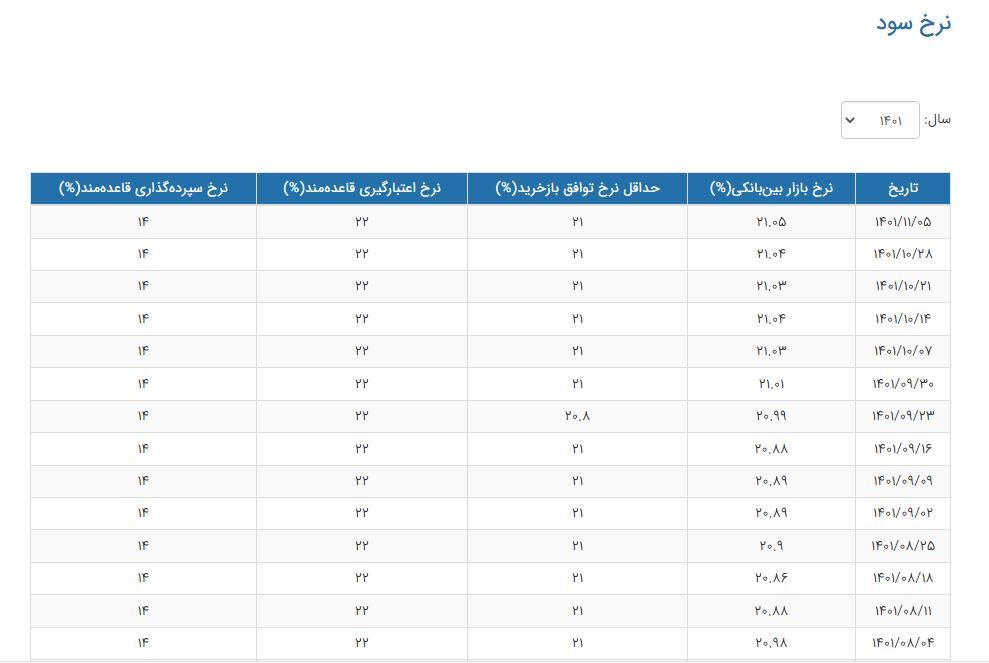Click interbank rate ۲۰.۸۸ in the ۱۴۰۱/۰۹/۱۶ row

pyautogui.click(x=771, y=449)
